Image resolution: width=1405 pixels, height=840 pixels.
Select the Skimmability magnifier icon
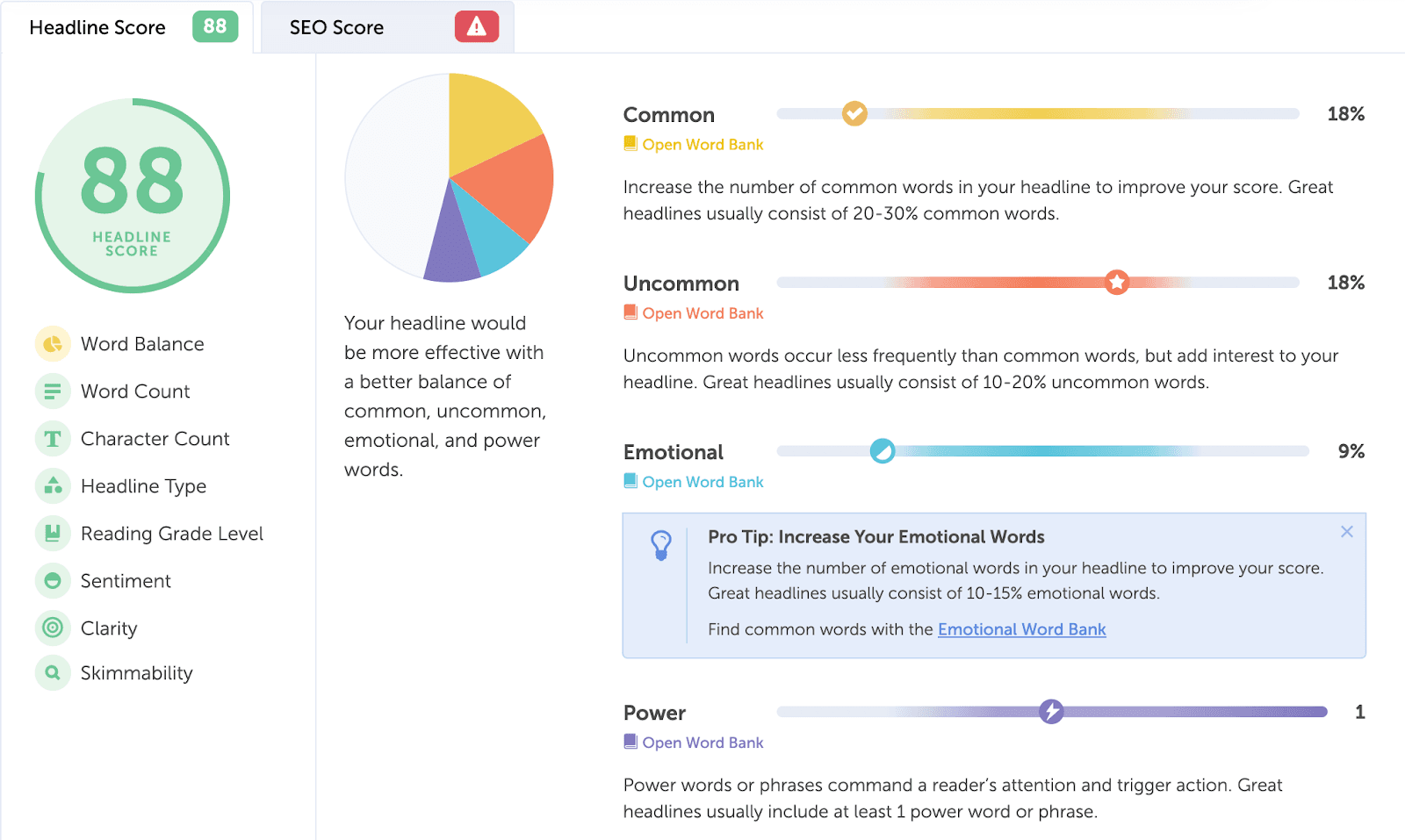tap(53, 672)
